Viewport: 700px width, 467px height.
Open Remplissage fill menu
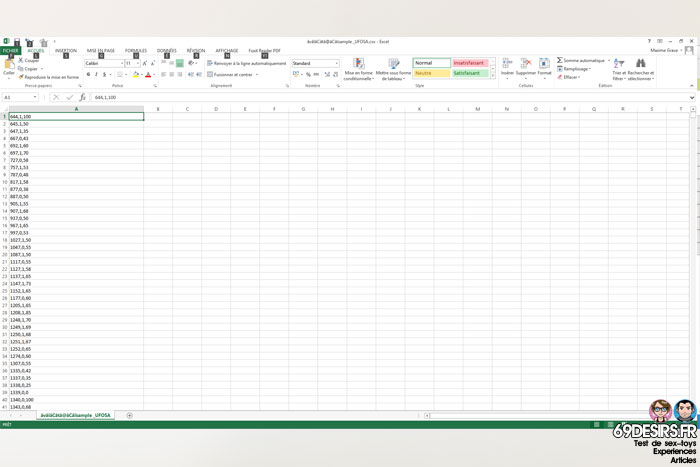574,69
